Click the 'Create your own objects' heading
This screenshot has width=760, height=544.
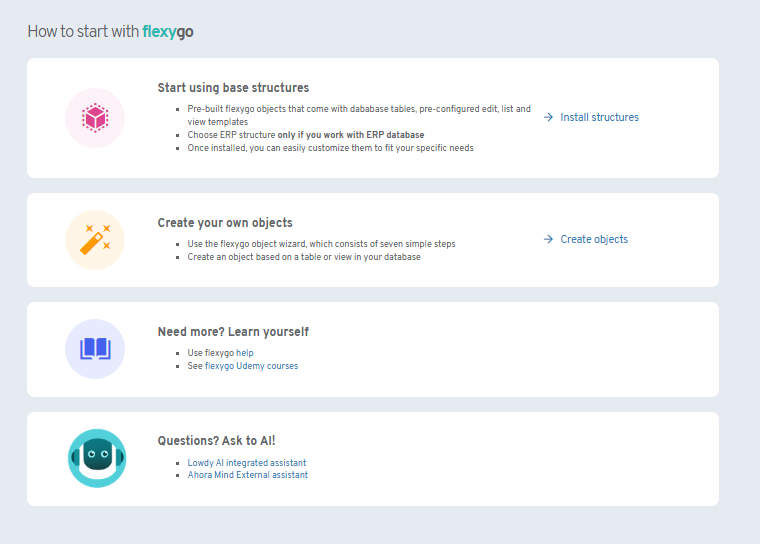tap(225, 223)
